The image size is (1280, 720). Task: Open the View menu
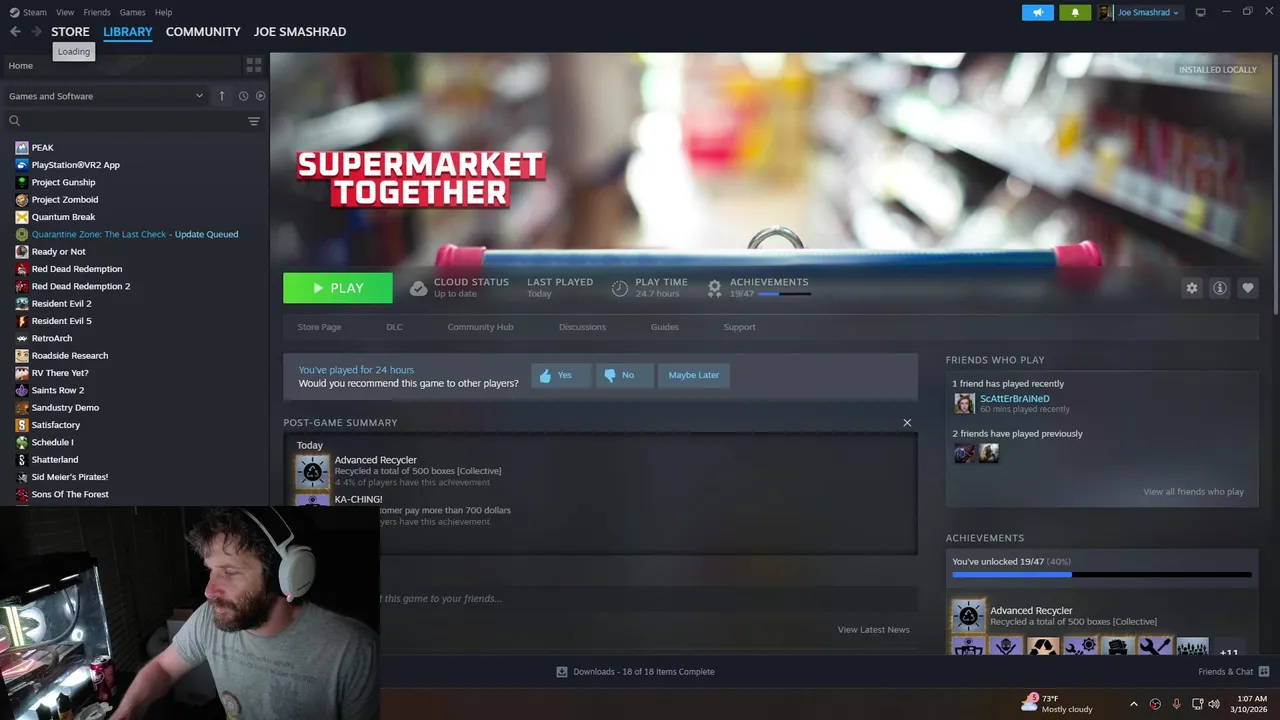click(65, 12)
